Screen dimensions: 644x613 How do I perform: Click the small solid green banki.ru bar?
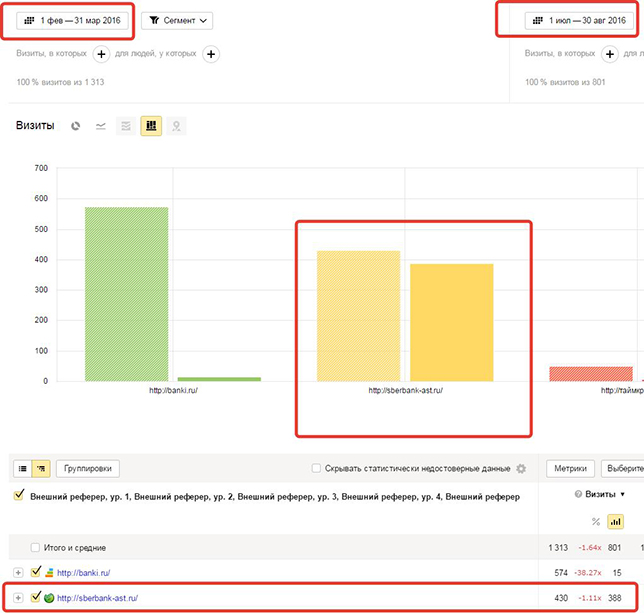pos(219,379)
